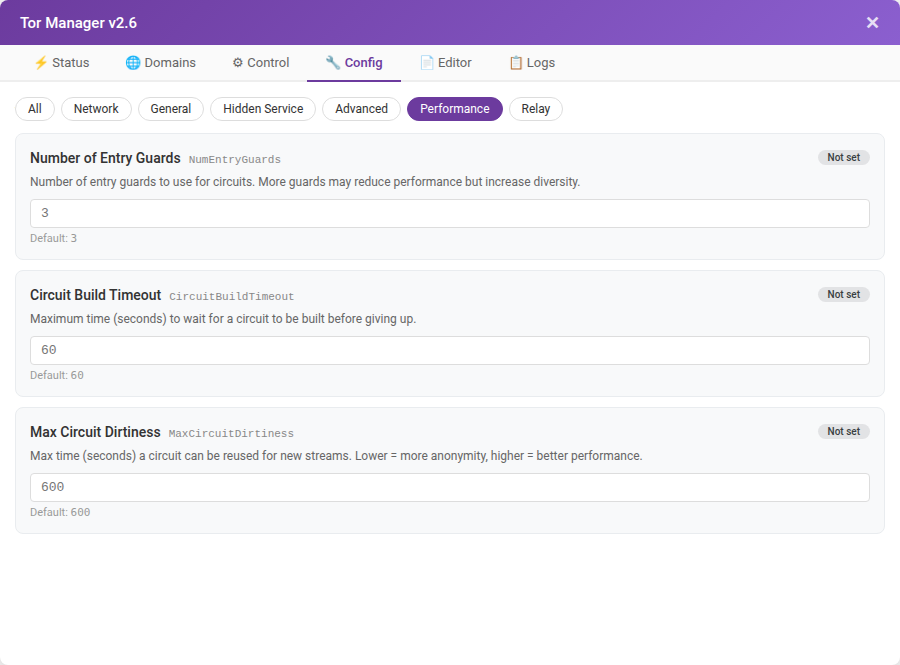
Task: Click the lightning bolt Status icon
Action: click(40, 63)
